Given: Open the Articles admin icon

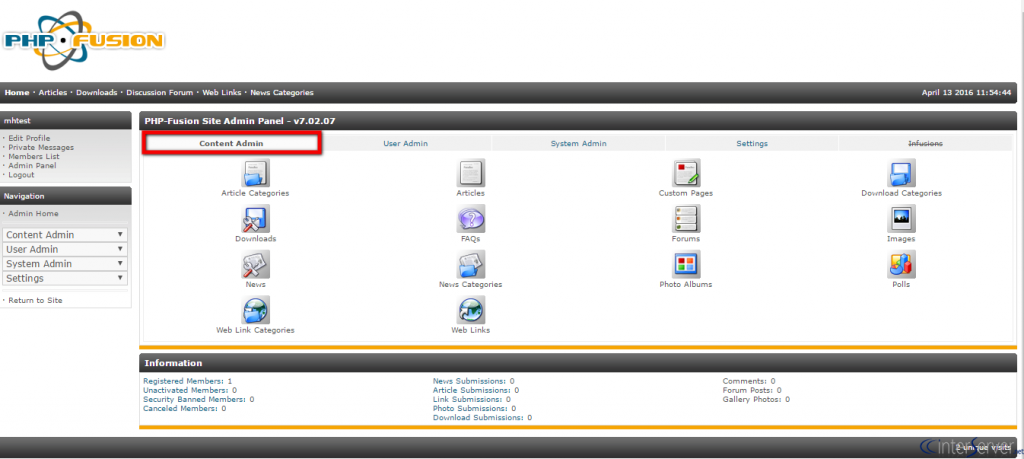Looking at the screenshot, I should coord(470,172).
